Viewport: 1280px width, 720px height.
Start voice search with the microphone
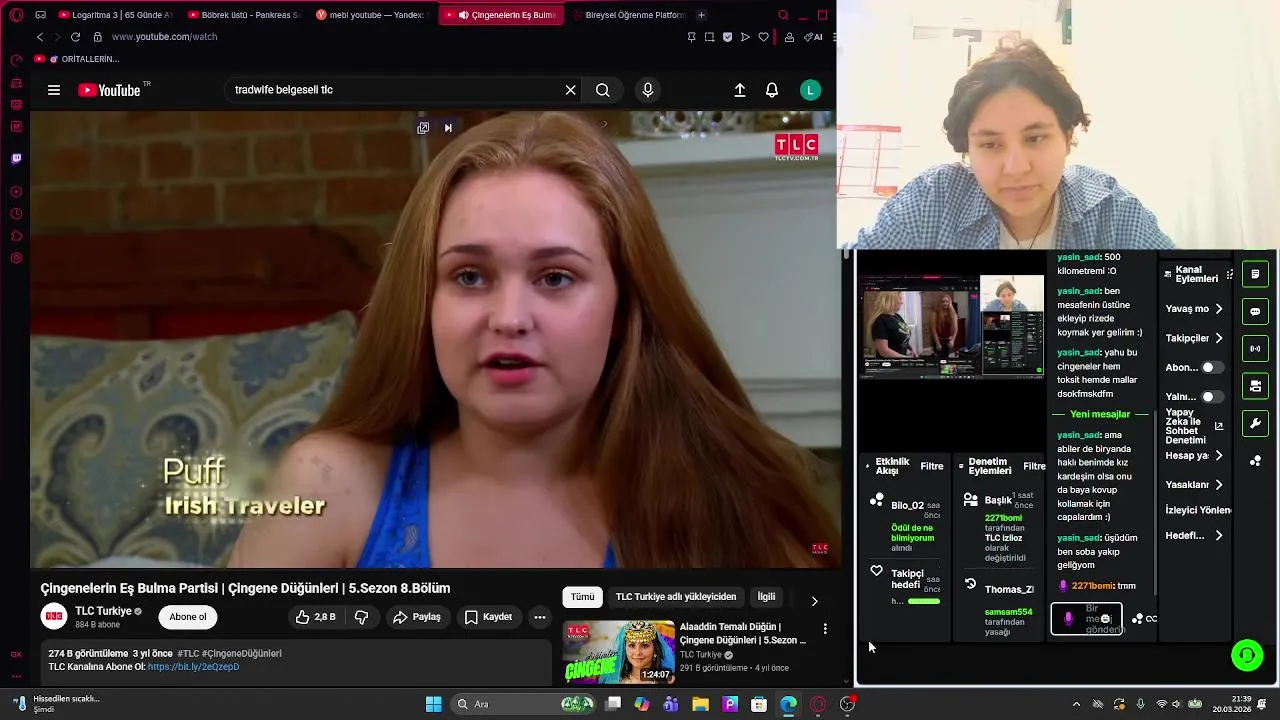648,90
